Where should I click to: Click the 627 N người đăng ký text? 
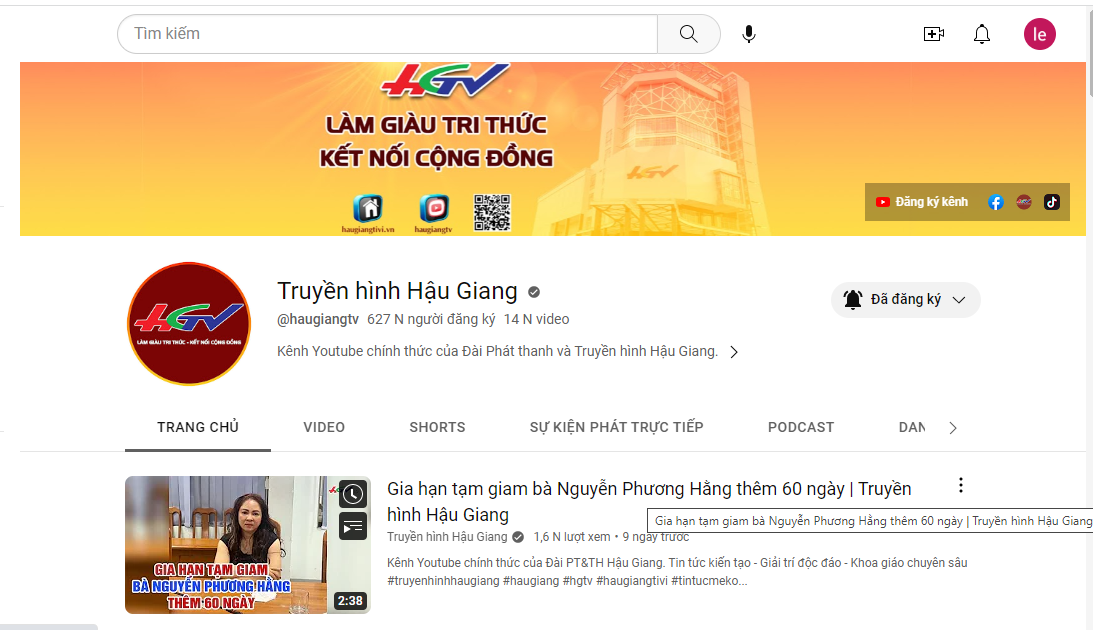click(431, 319)
